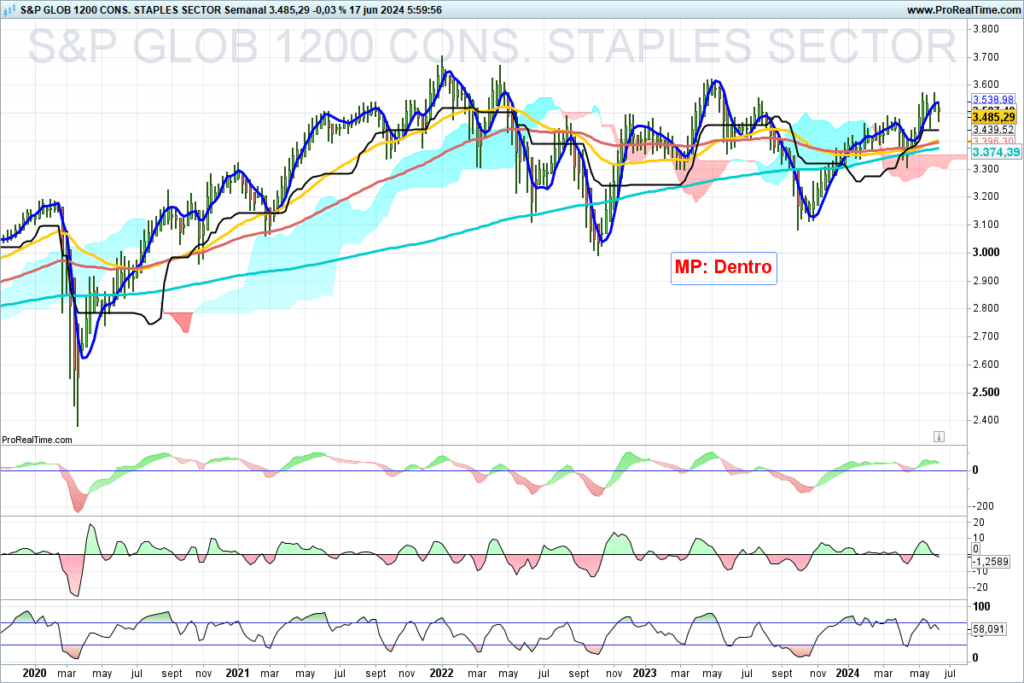The image size is (1024, 683).
Task: Click the chart icon beside the title
Action: [x=10, y=10]
